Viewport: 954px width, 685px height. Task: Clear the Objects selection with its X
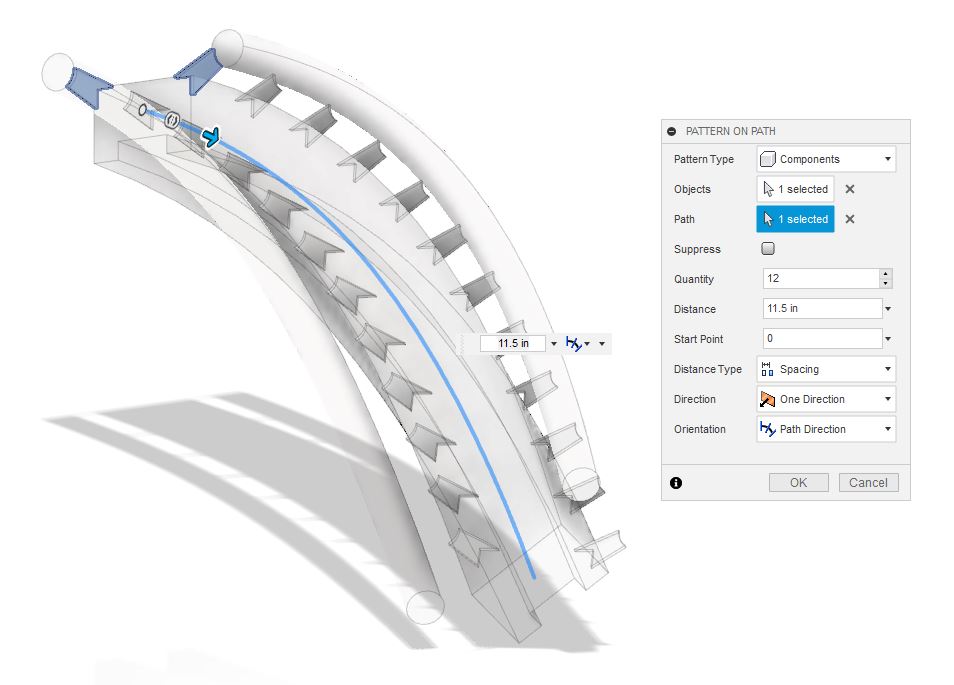coord(849,189)
